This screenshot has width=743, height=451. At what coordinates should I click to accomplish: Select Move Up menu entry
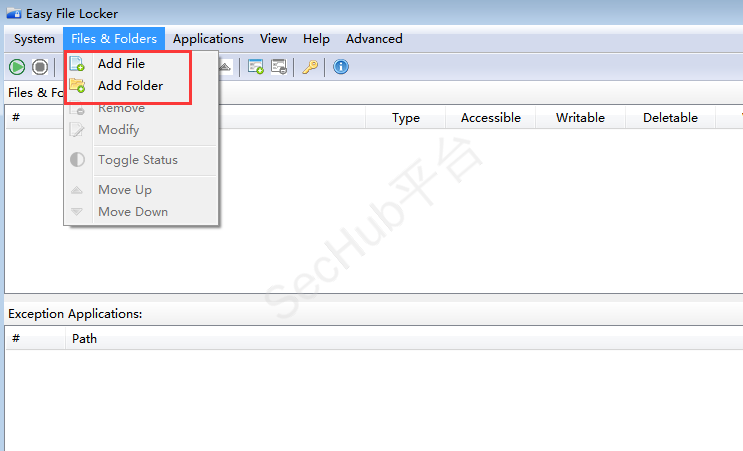click(141, 190)
